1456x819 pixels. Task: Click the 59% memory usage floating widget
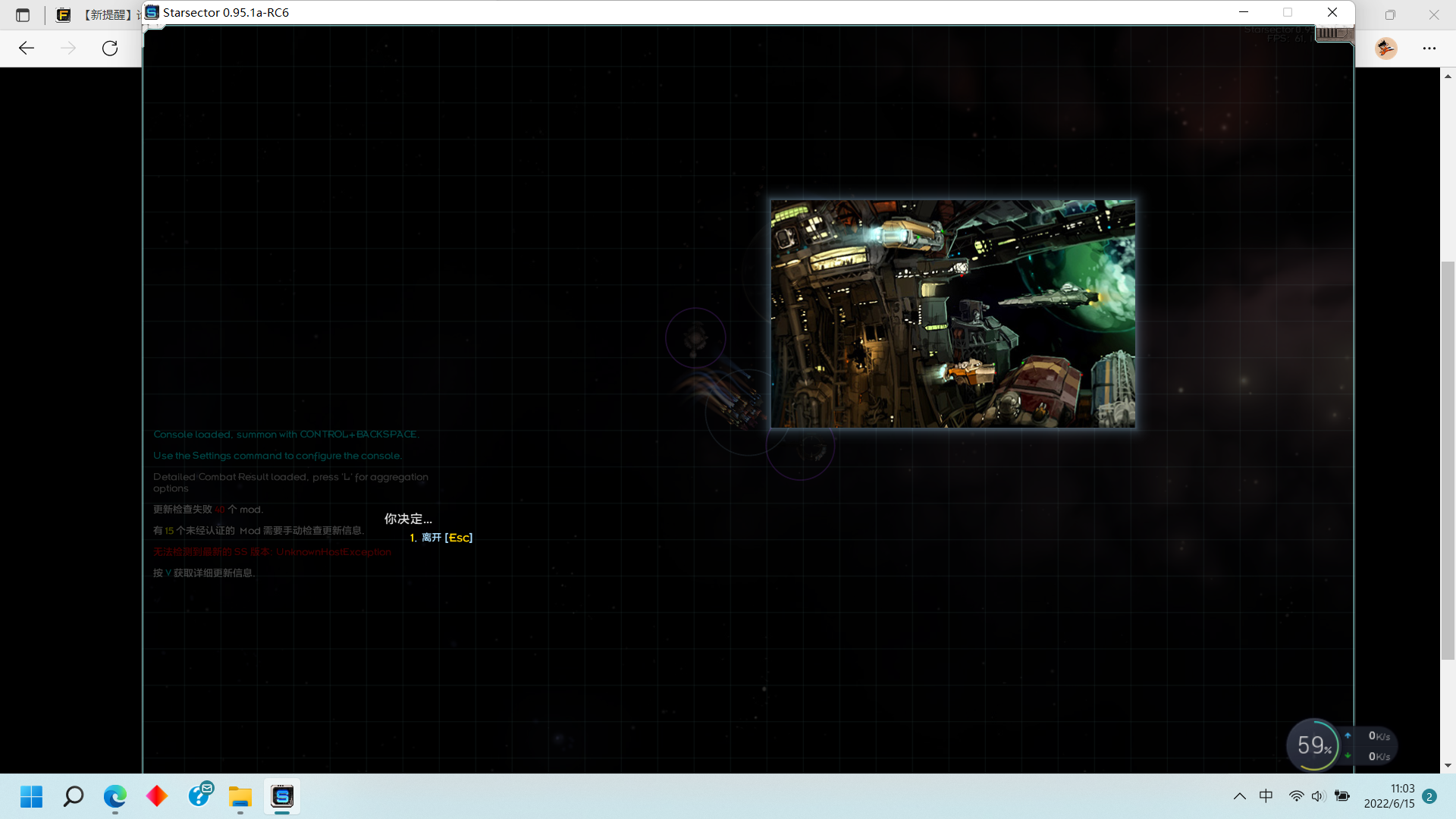coord(1313,745)
